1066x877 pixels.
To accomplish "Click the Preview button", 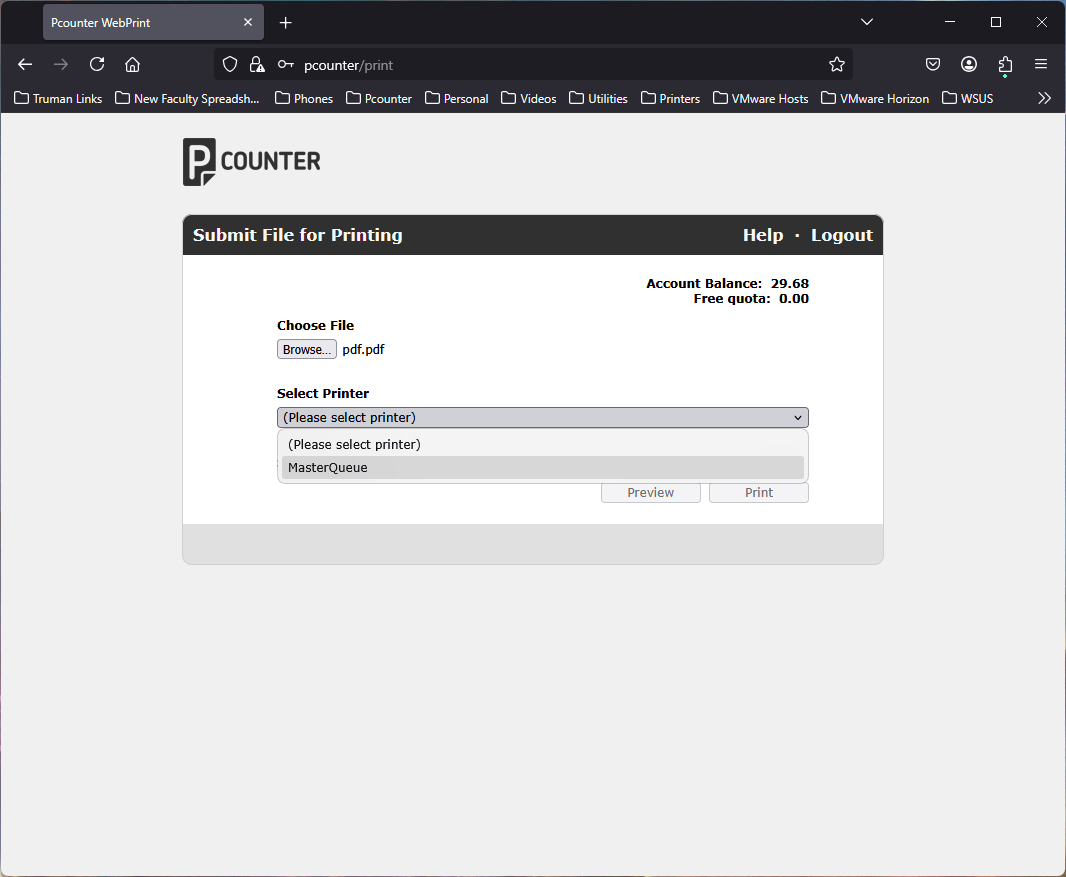I will click(x=651, y=493).
